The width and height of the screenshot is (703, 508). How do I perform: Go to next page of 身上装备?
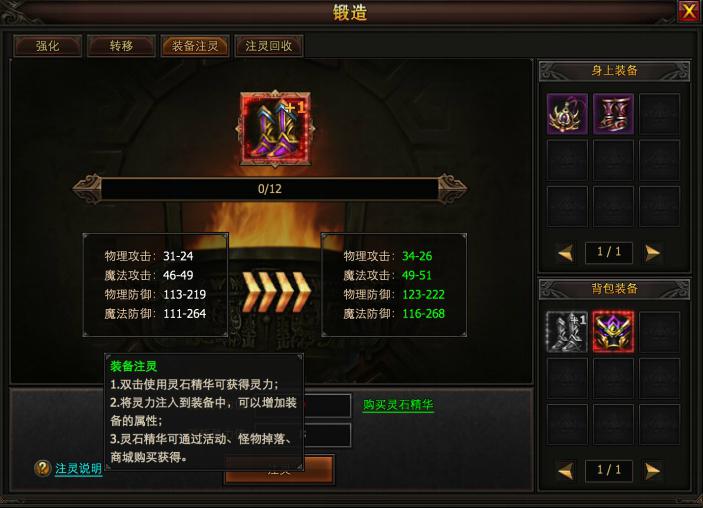[x=652, y=252]
